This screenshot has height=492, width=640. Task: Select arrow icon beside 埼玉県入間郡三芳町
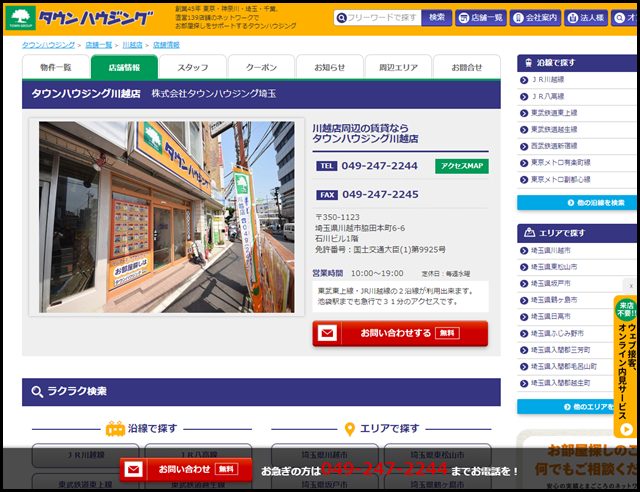point(524,350)
